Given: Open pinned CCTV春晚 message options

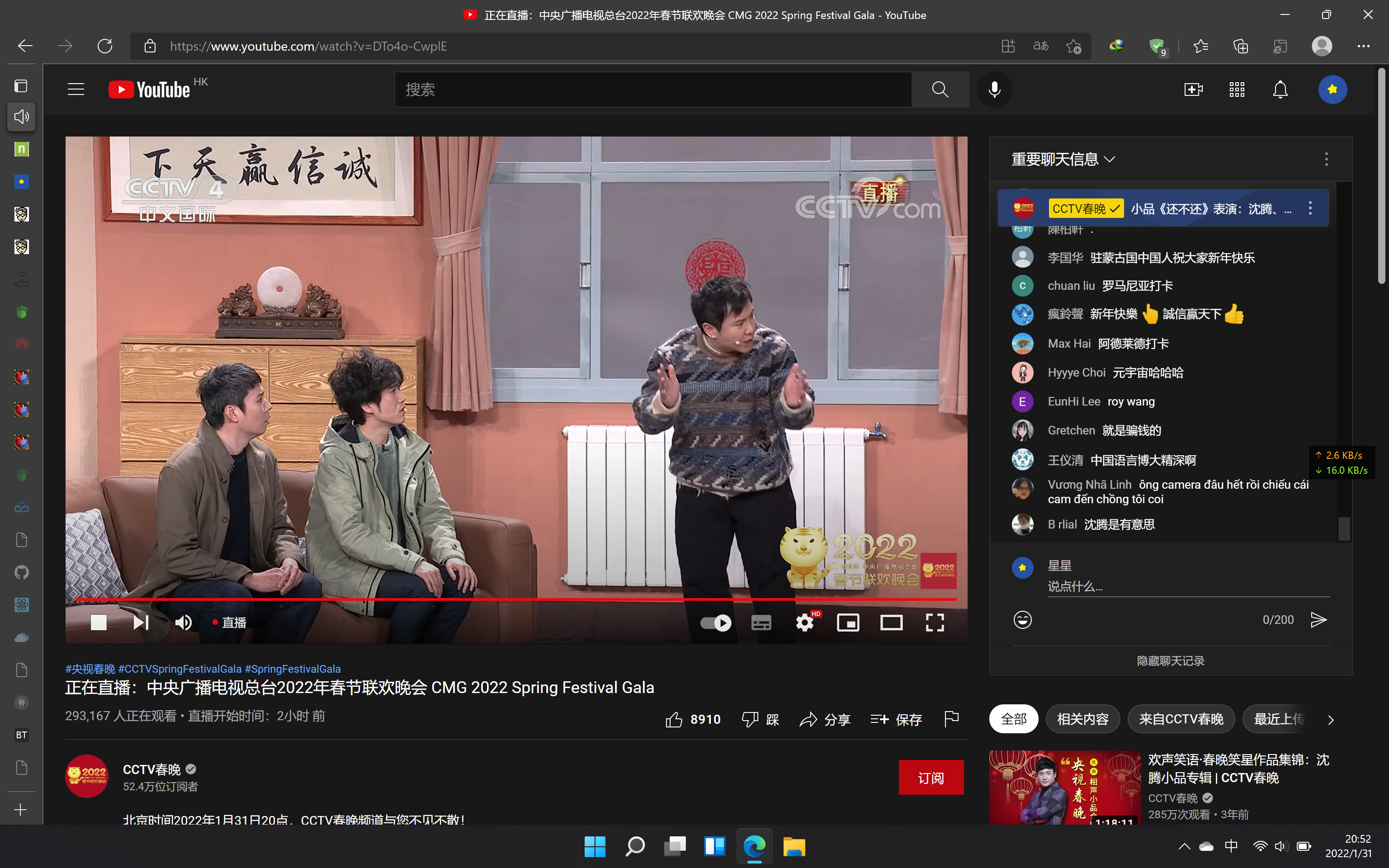Looking at the screenshot, I should 1310,208.
